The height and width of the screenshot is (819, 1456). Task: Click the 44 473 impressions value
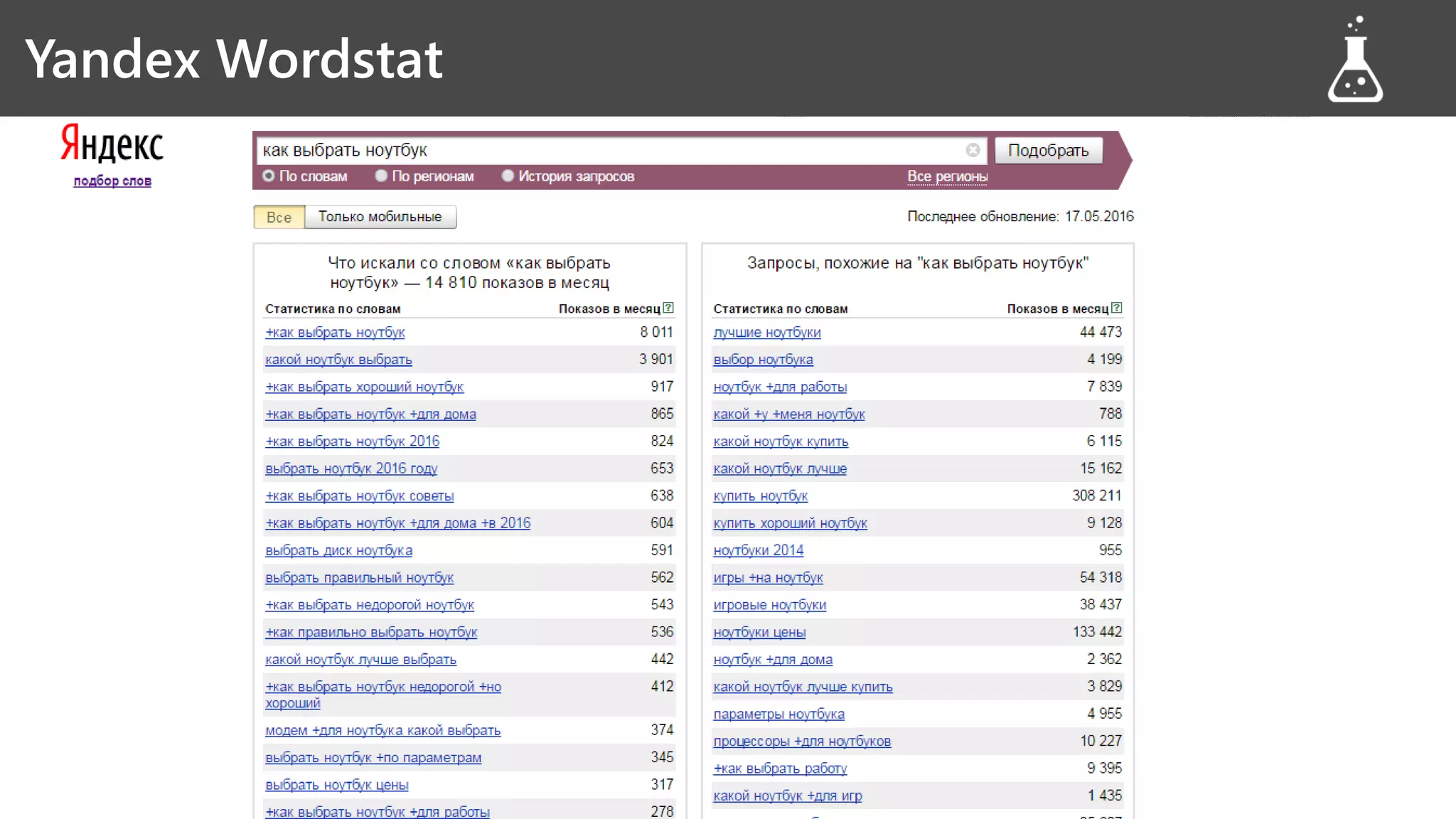pos(1101,332)
